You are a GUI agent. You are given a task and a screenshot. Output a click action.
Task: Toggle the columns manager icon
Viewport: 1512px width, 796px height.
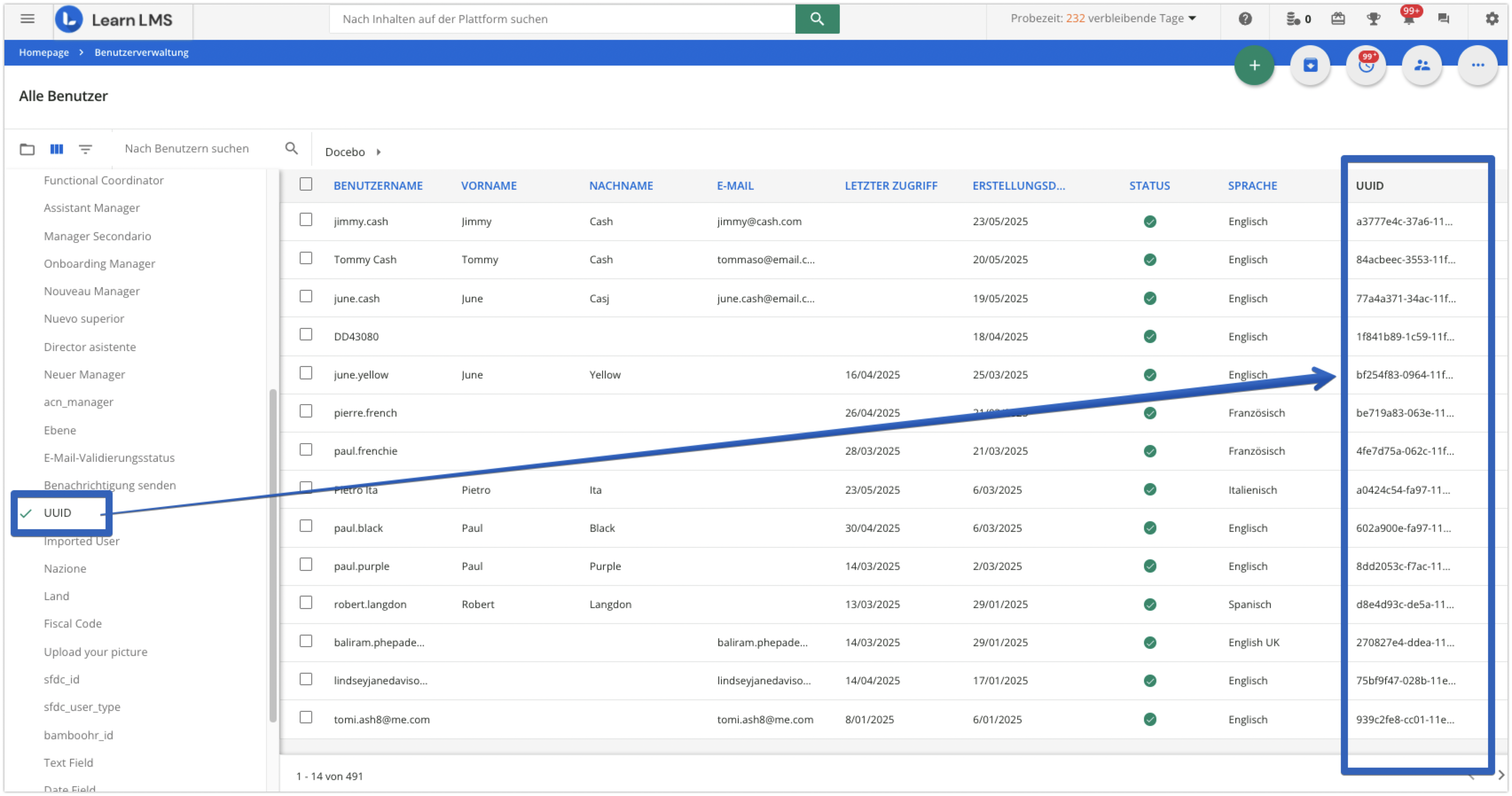pos(56,149)
